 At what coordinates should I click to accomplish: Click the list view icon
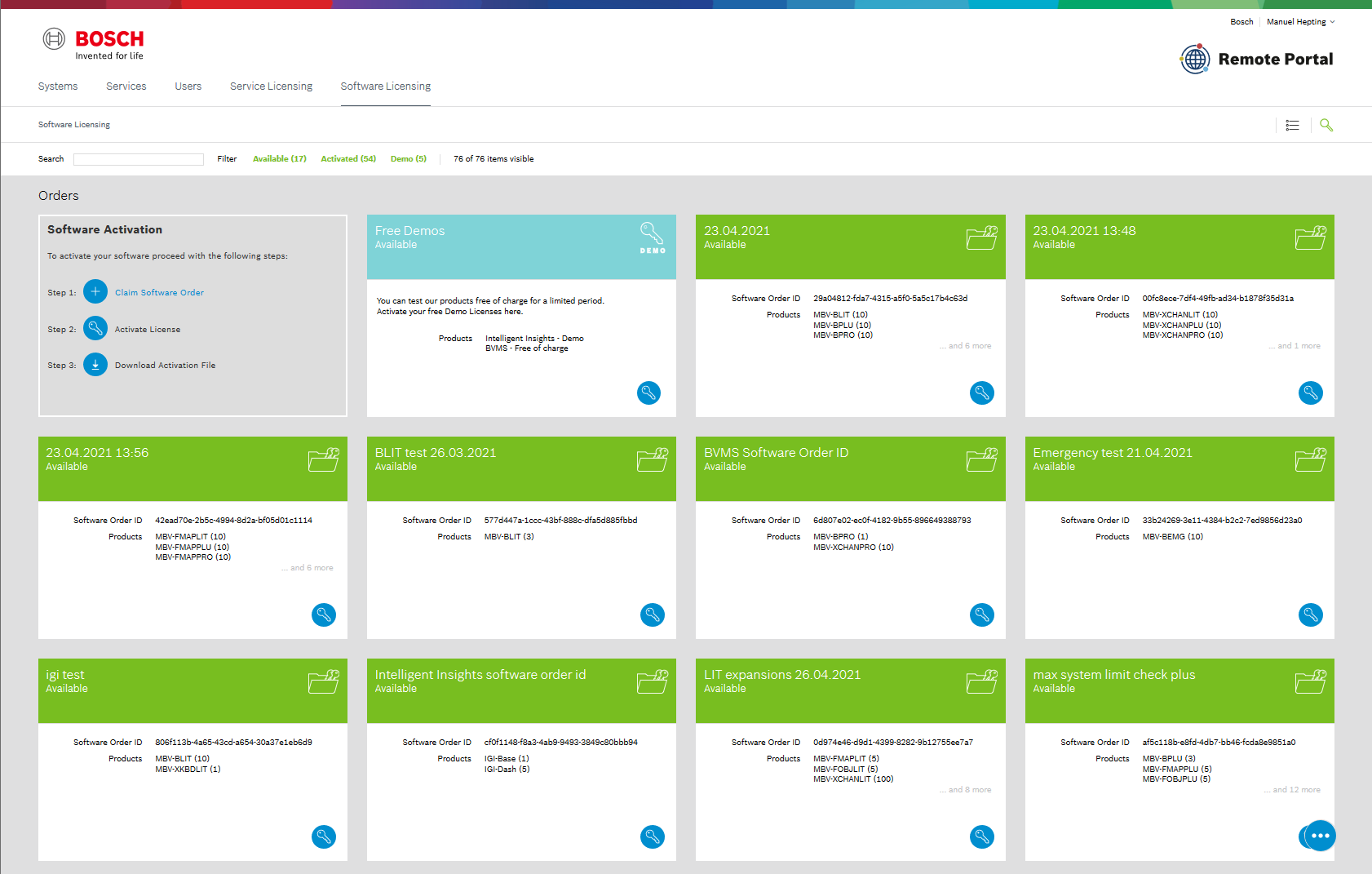(1292, 125)
